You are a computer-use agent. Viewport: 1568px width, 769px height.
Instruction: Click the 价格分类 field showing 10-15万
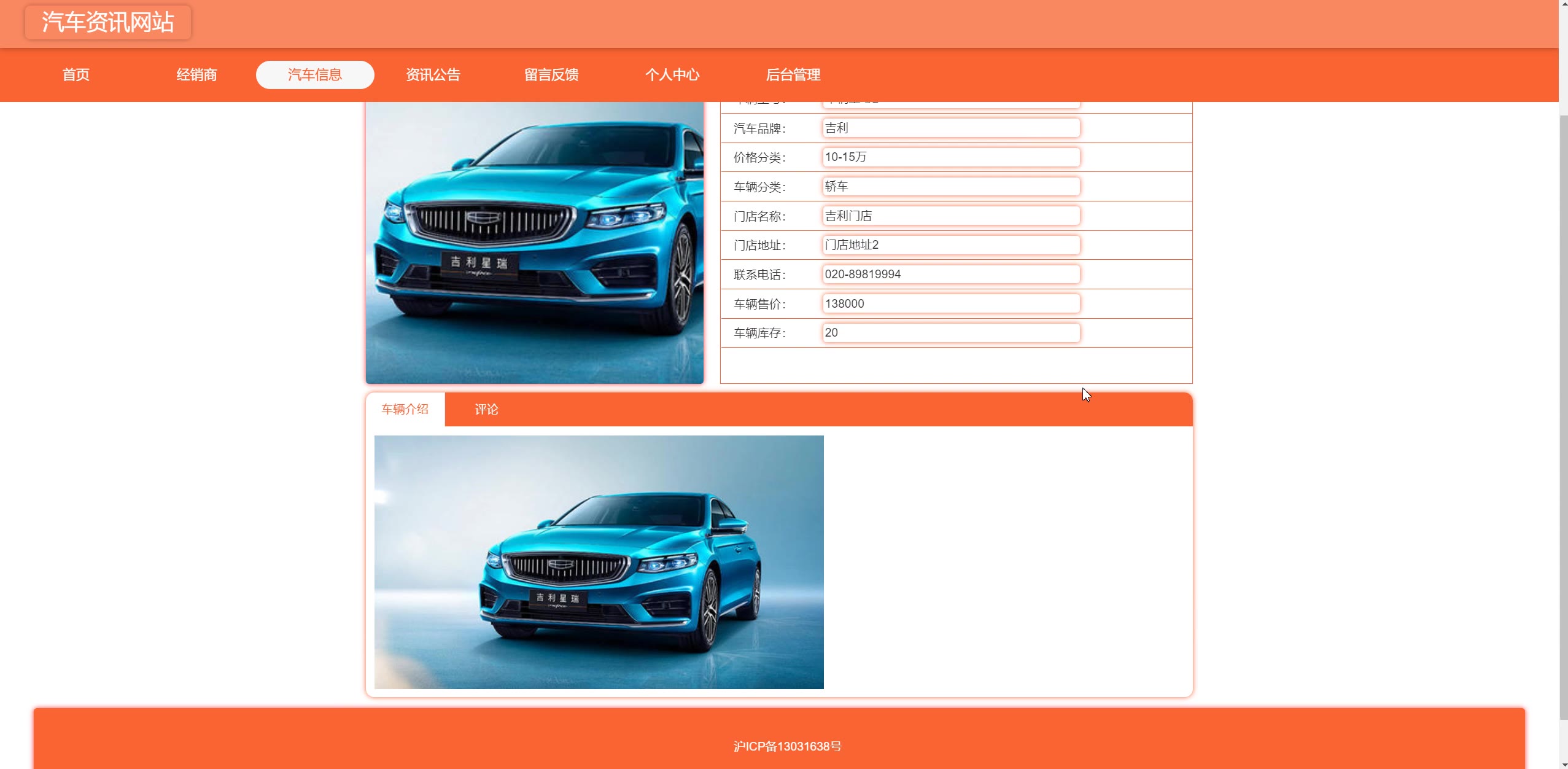950,157
